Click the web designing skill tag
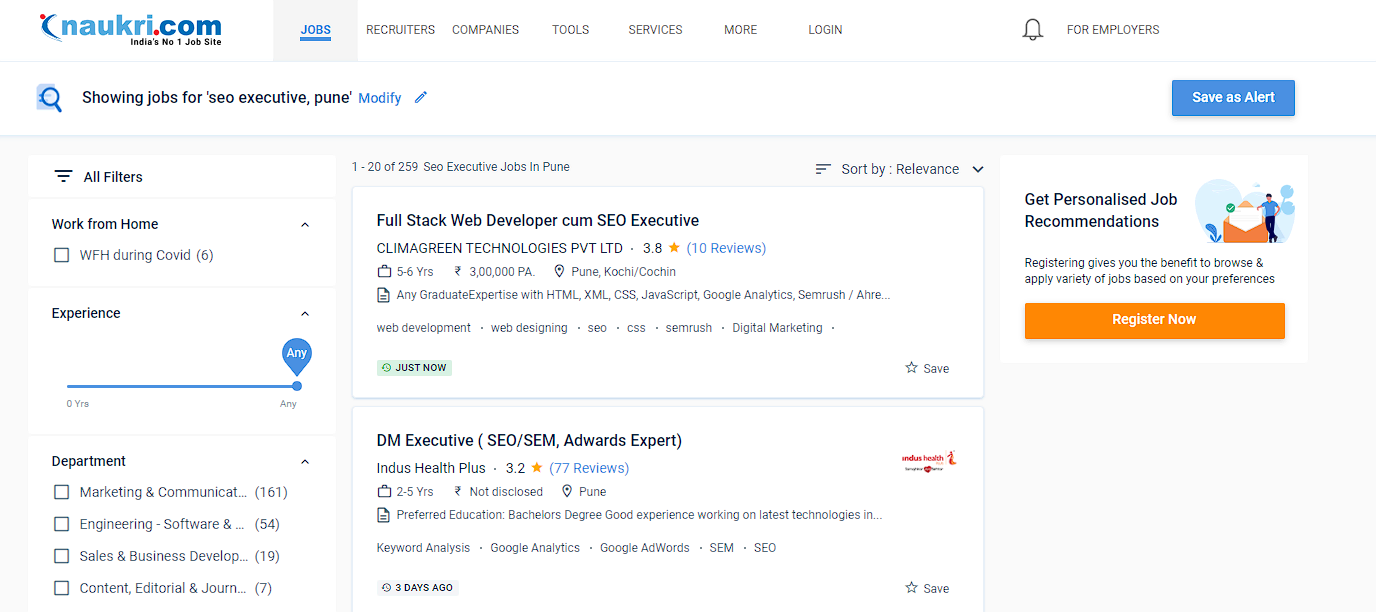Screen dimensions: 1376x612 529,328
